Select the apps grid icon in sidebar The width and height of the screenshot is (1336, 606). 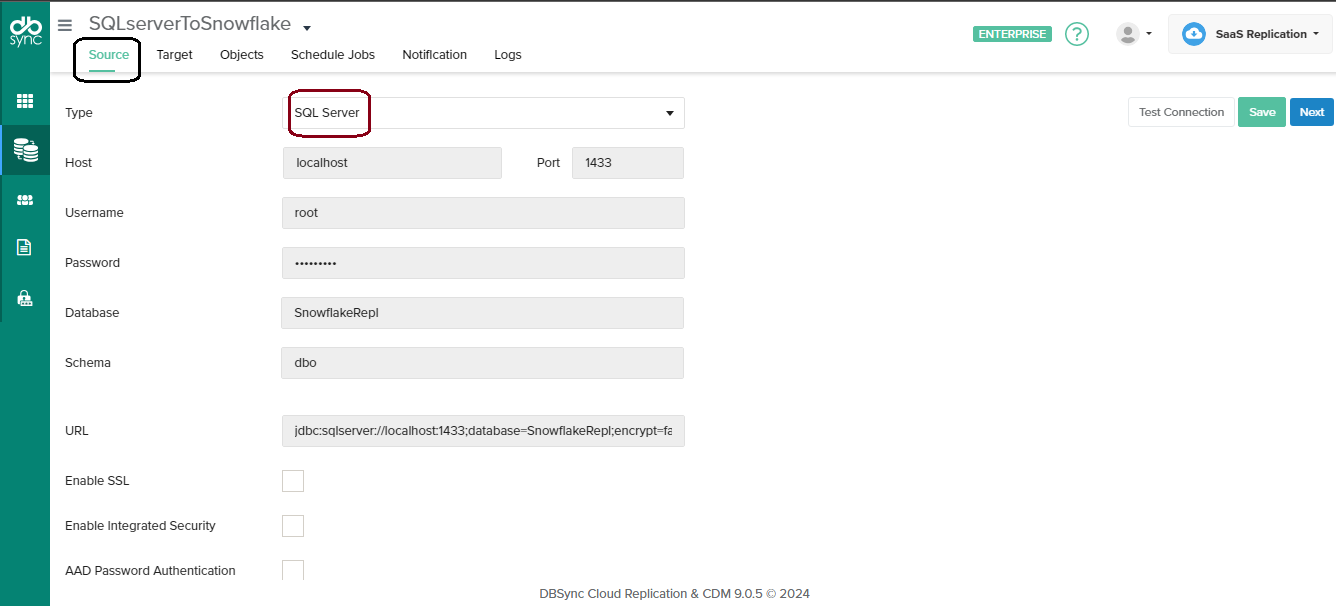pos(25,100)
